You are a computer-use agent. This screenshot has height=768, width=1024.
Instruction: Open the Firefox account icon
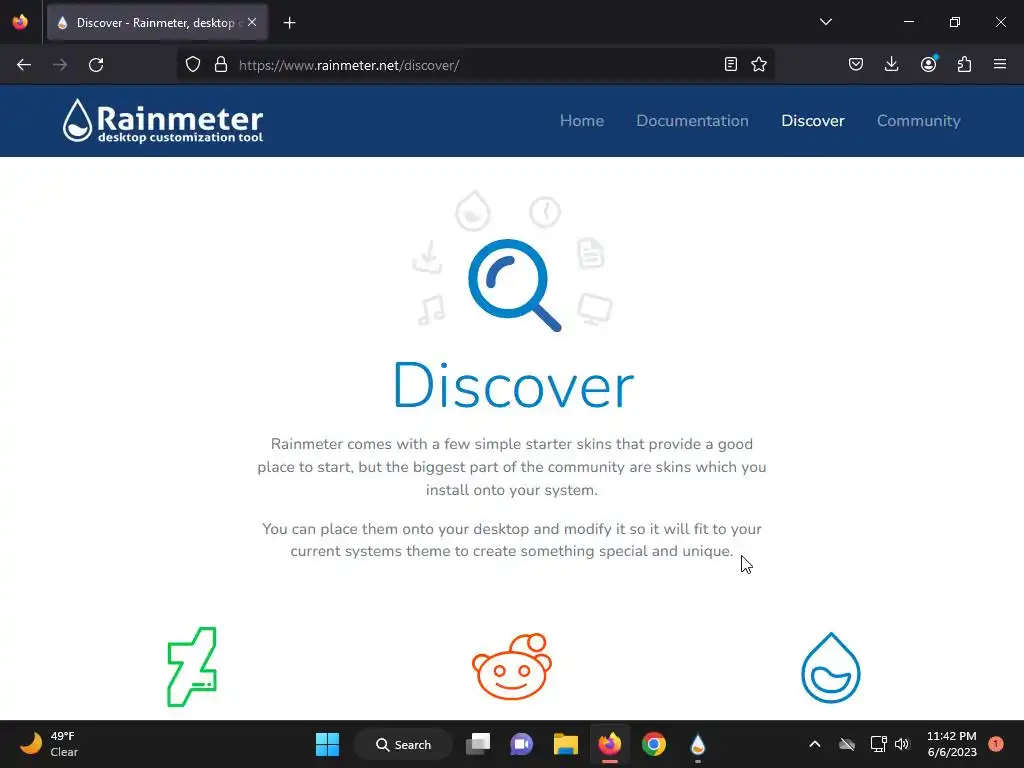coord(928,65)
